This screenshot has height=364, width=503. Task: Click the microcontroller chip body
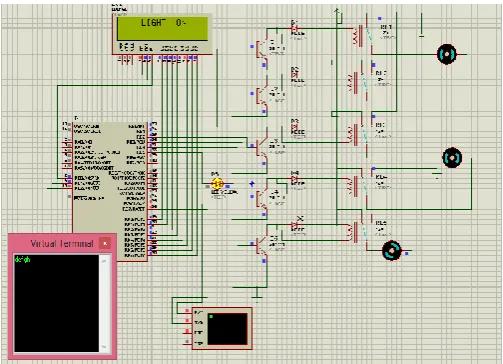110,190
